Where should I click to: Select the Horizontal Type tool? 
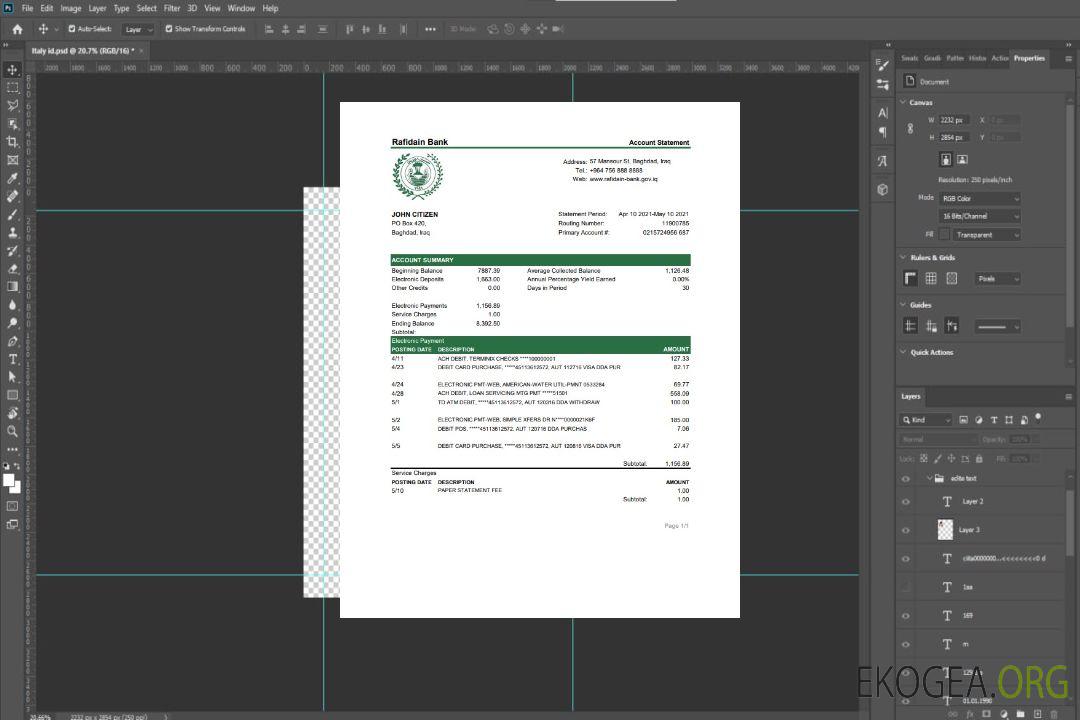[12, 359]
